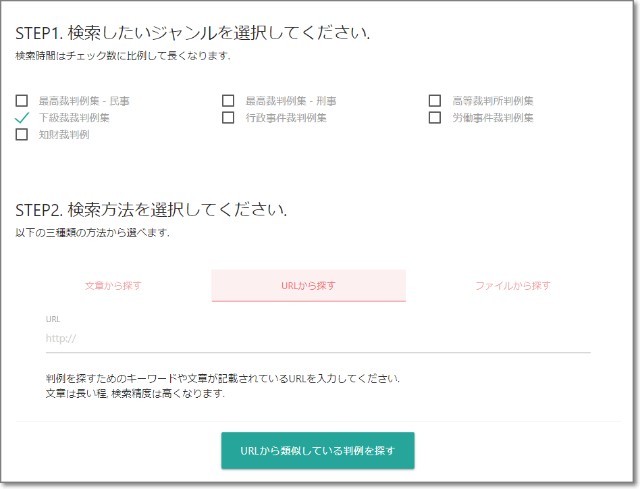The width and height of the screenshot is (640, 489).
Task: Check the 知財裁判例 checkbox
Action: (23, 135)
